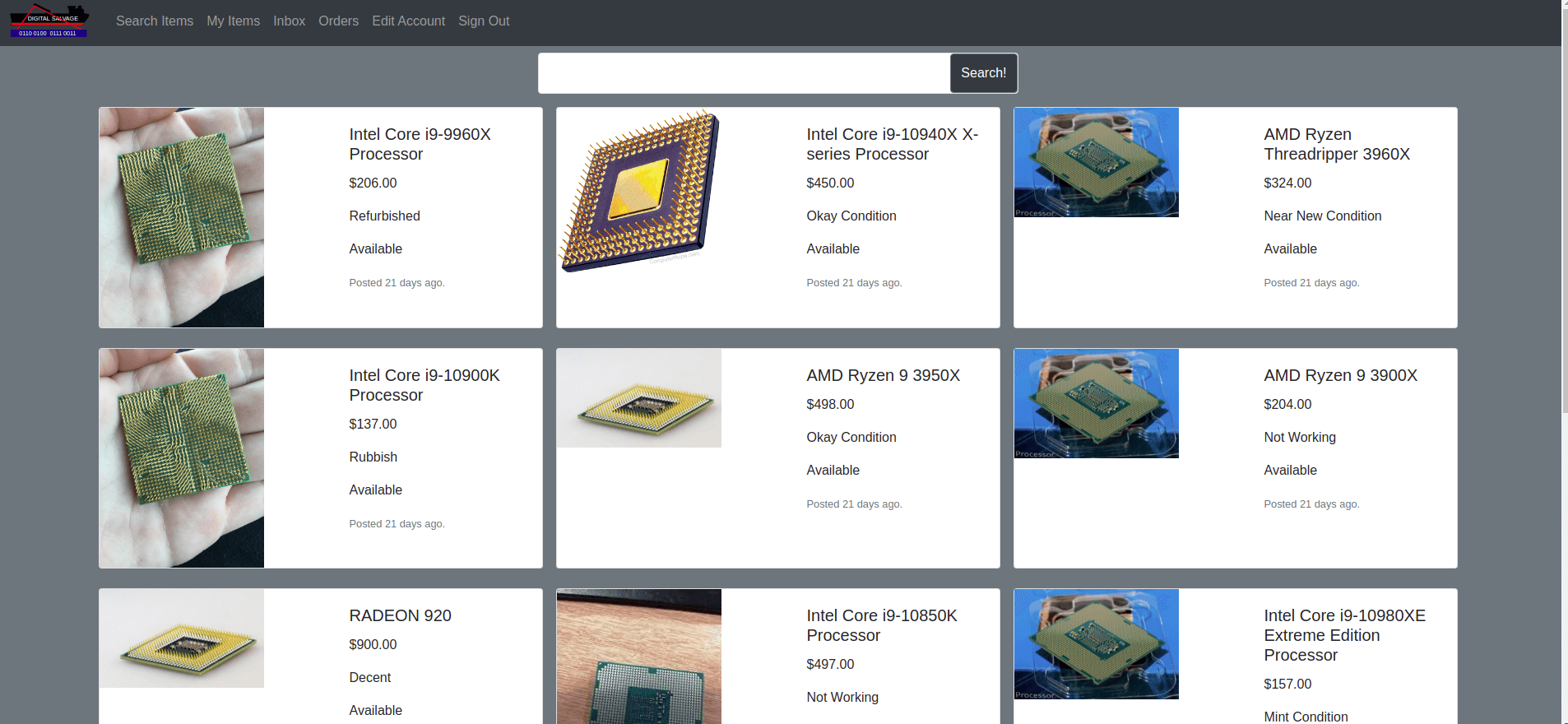Open the Inbox
The image size is (1568, 724).
coord(290,21)
